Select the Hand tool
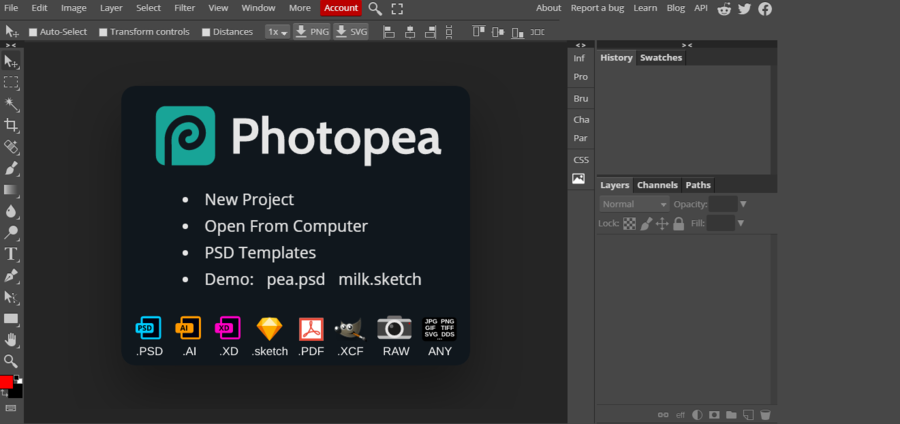Viewport: 900px width, 424px height. coord(11,340)
